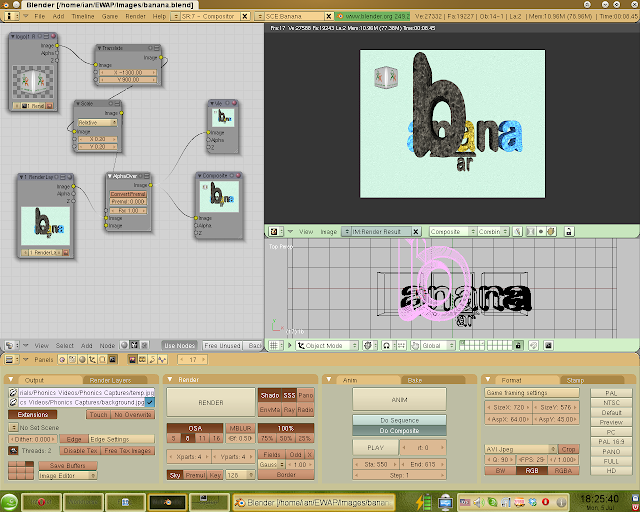Toggle the Do Composite option

coord(398,430)
